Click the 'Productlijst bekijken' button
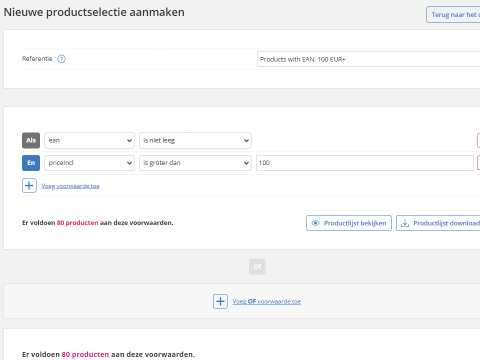The image size is (480, 360). click(349, 223)
